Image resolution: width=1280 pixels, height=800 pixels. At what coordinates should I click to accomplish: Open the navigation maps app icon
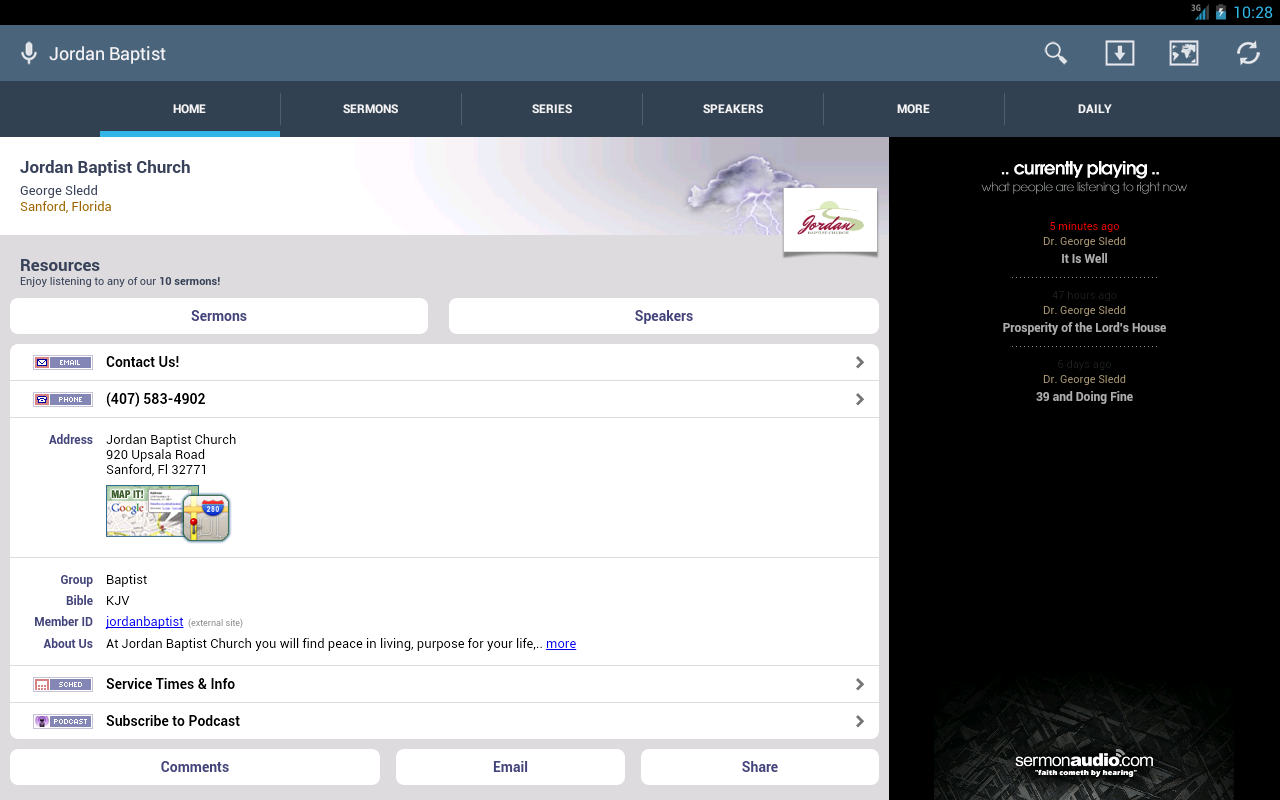pyautogui.click(x=207, y=518)
